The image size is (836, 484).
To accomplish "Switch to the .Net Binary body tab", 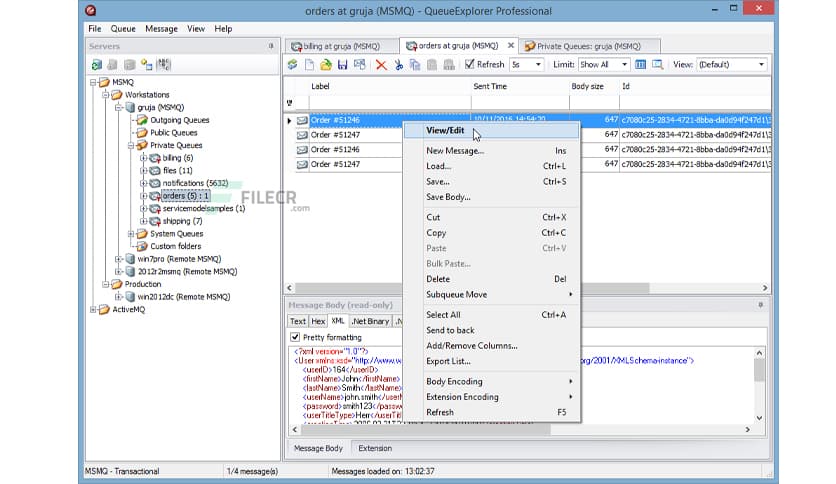I will tap(371, 321).
